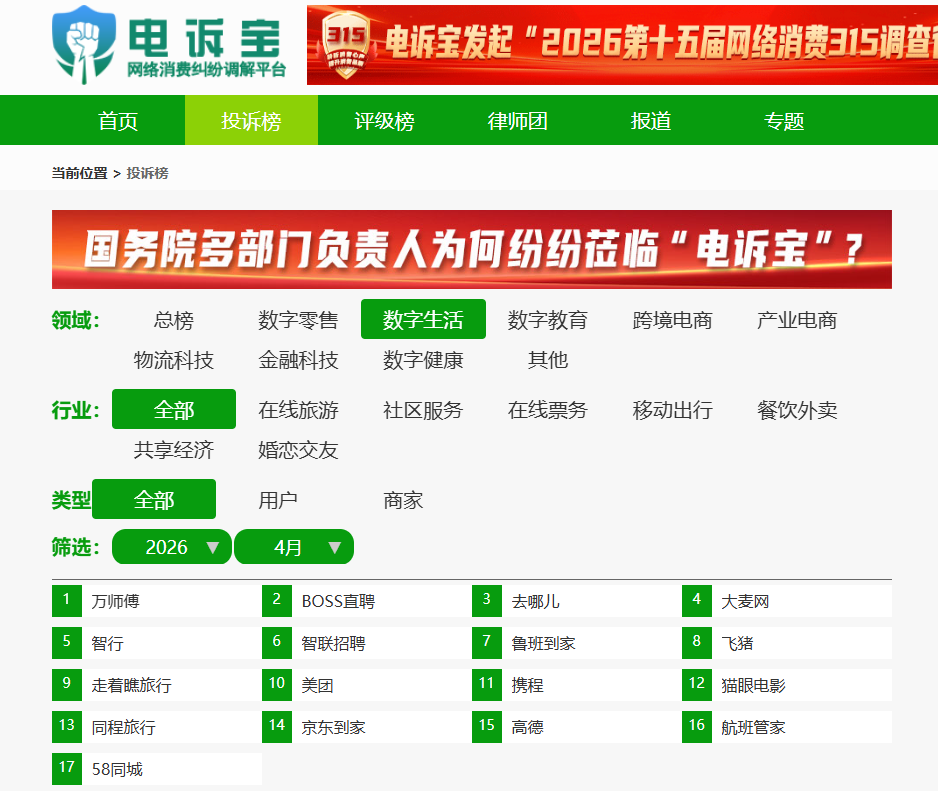Open the 评级榜 navigation tab
Viewport: 938px width, 791px height.
click(384, 120)
